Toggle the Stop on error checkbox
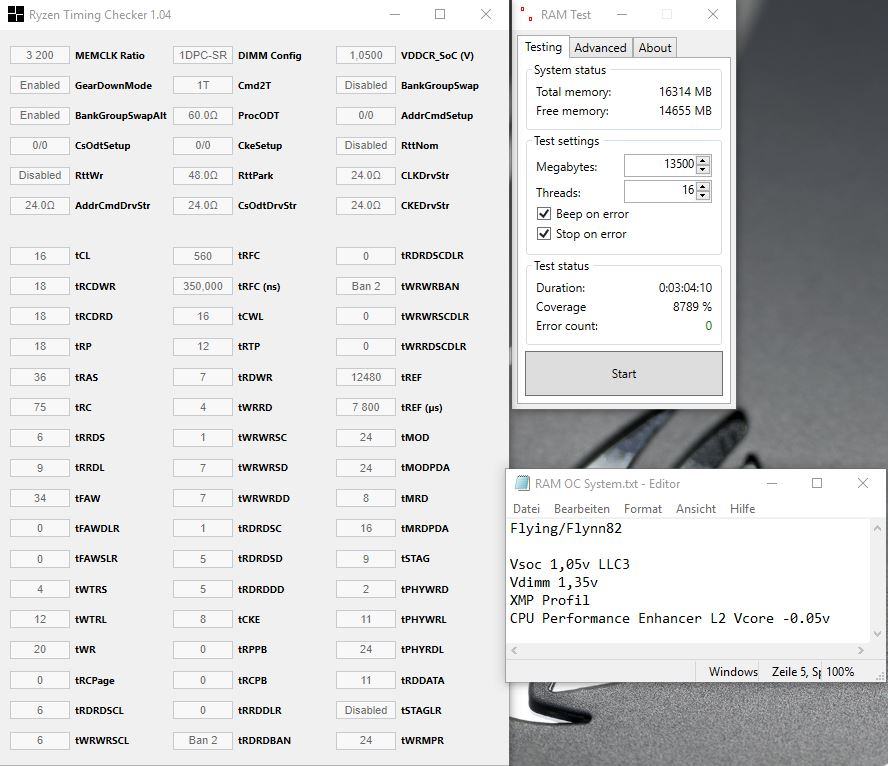The width and height of the screenshot is (888, 766). pyautogui.click(x=544, y=233)
